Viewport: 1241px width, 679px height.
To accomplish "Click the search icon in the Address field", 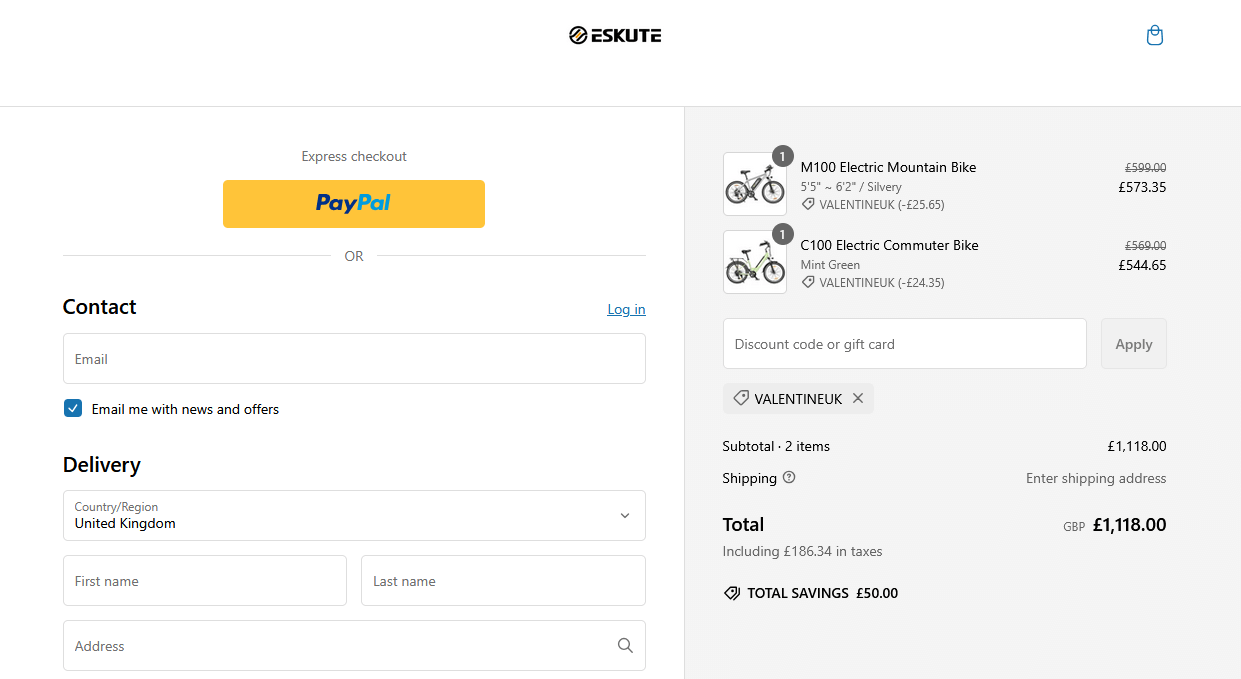I will (x=625, y=646).
